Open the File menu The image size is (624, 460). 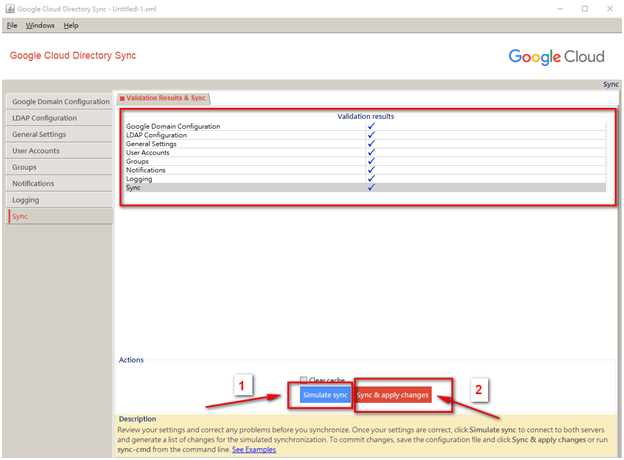click(x=12, y=25)
